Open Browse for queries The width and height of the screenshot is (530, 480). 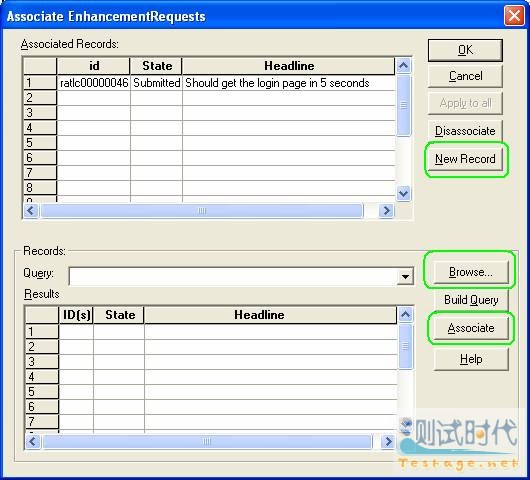[471, 272]
